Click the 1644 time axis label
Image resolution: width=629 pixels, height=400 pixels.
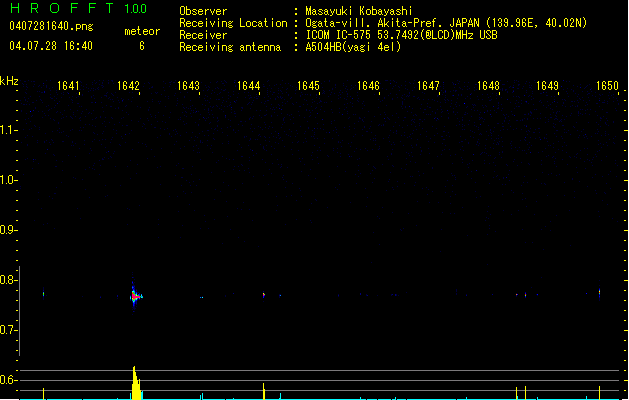[x=248, y=86]
